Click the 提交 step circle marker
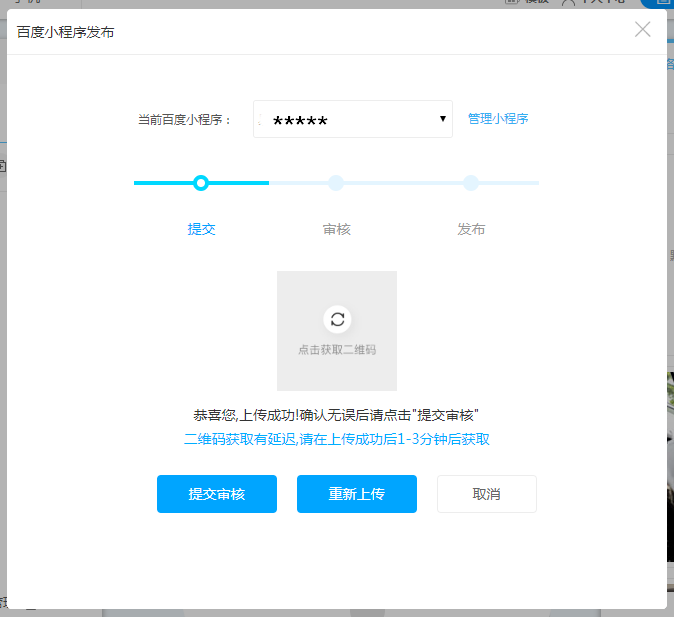Viewport: 674px width, 617px height. pos(201,183)
